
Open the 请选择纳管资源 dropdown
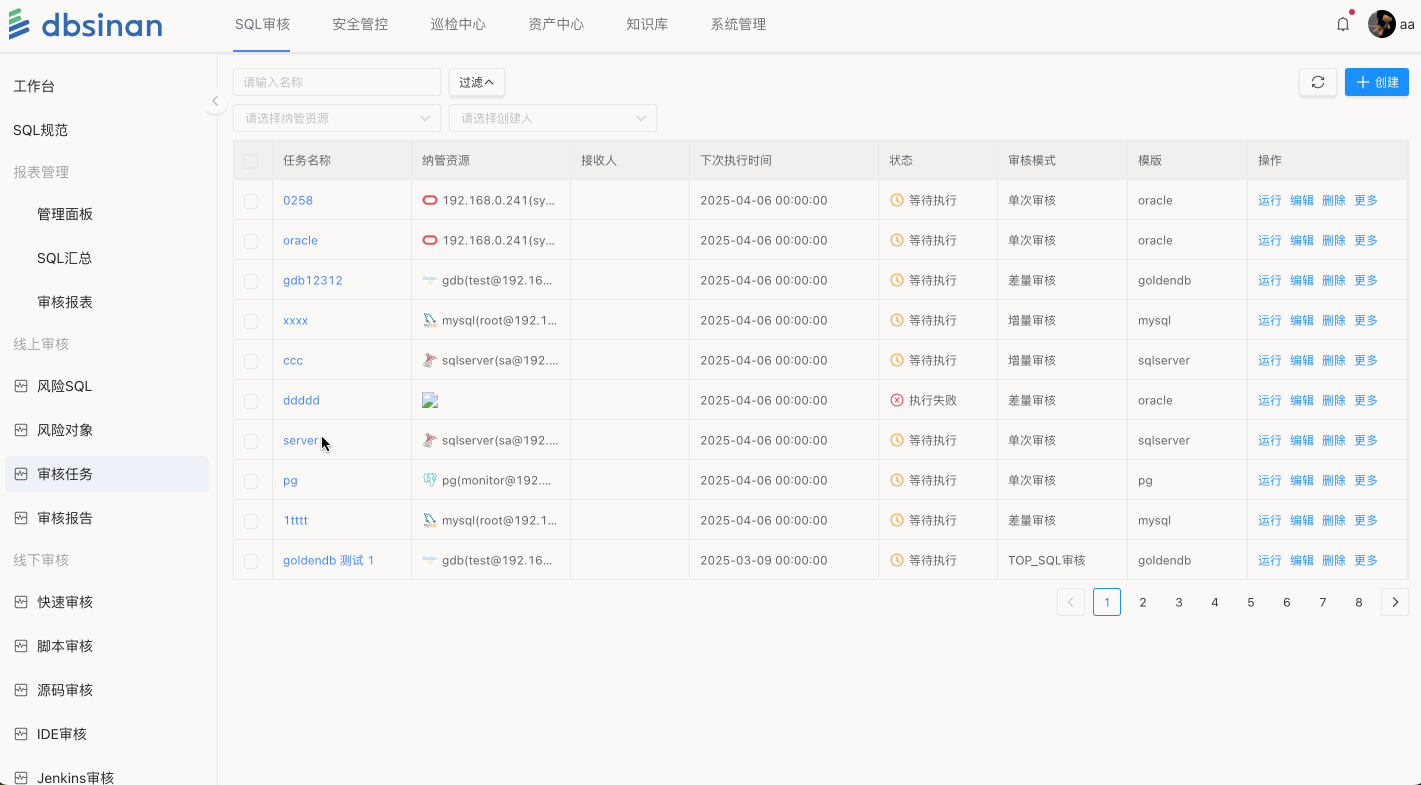(336, 118)
